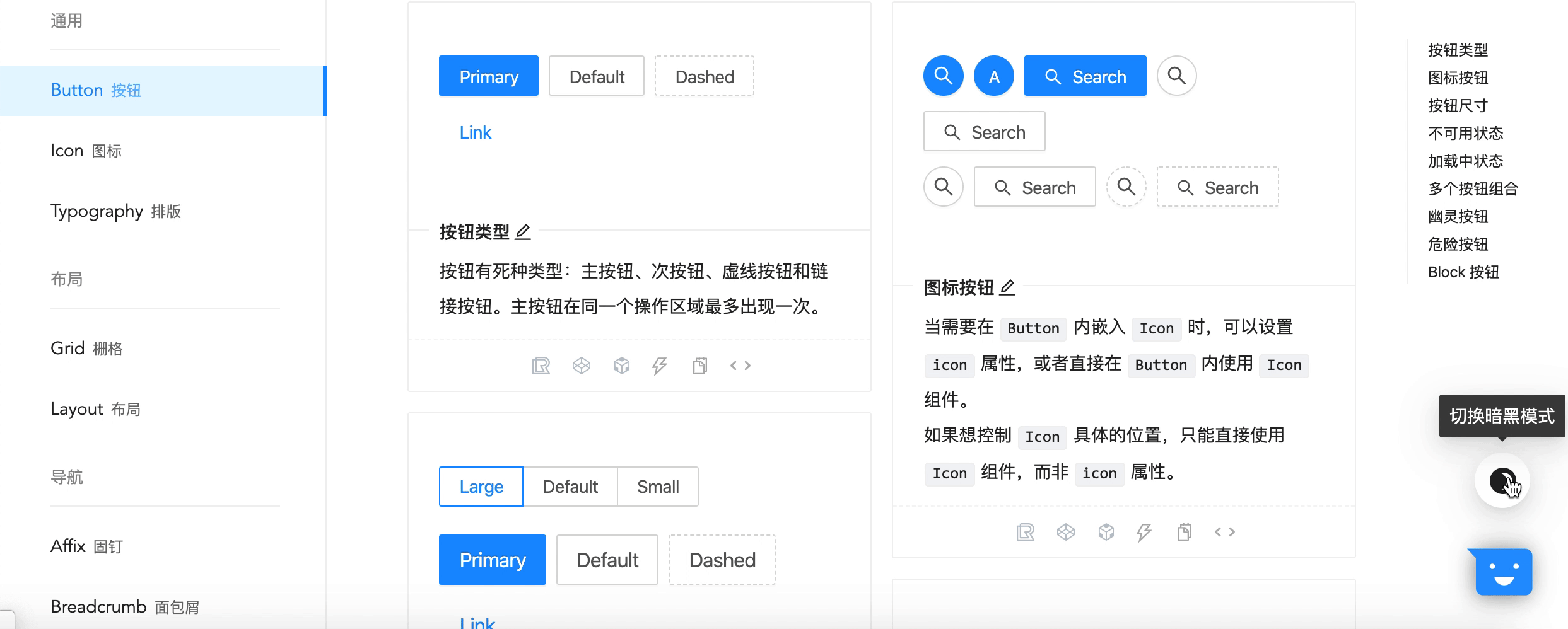
Task: Select the Large button size option
Action: coord(481,486)
